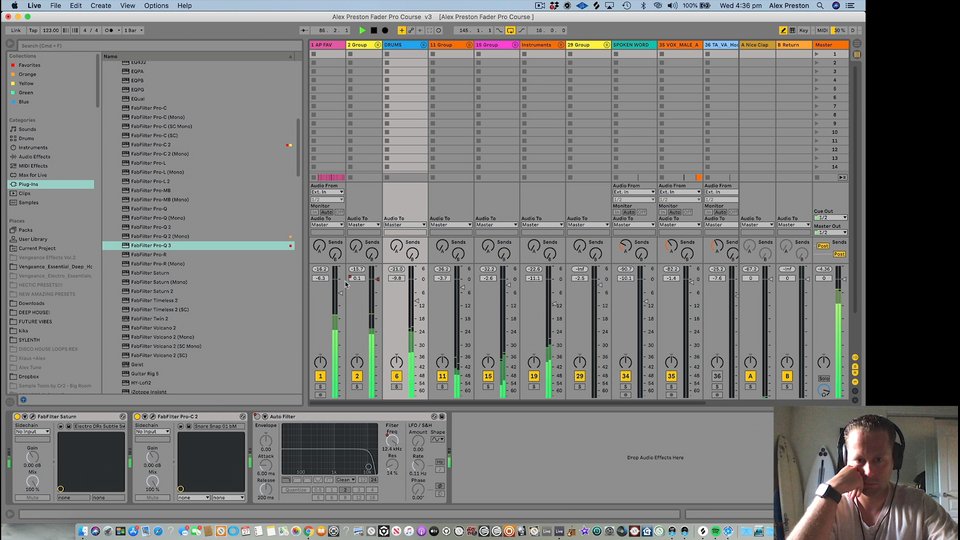The image size is (960, 540).
Task: Click the Link button
Action: [15, 30]
